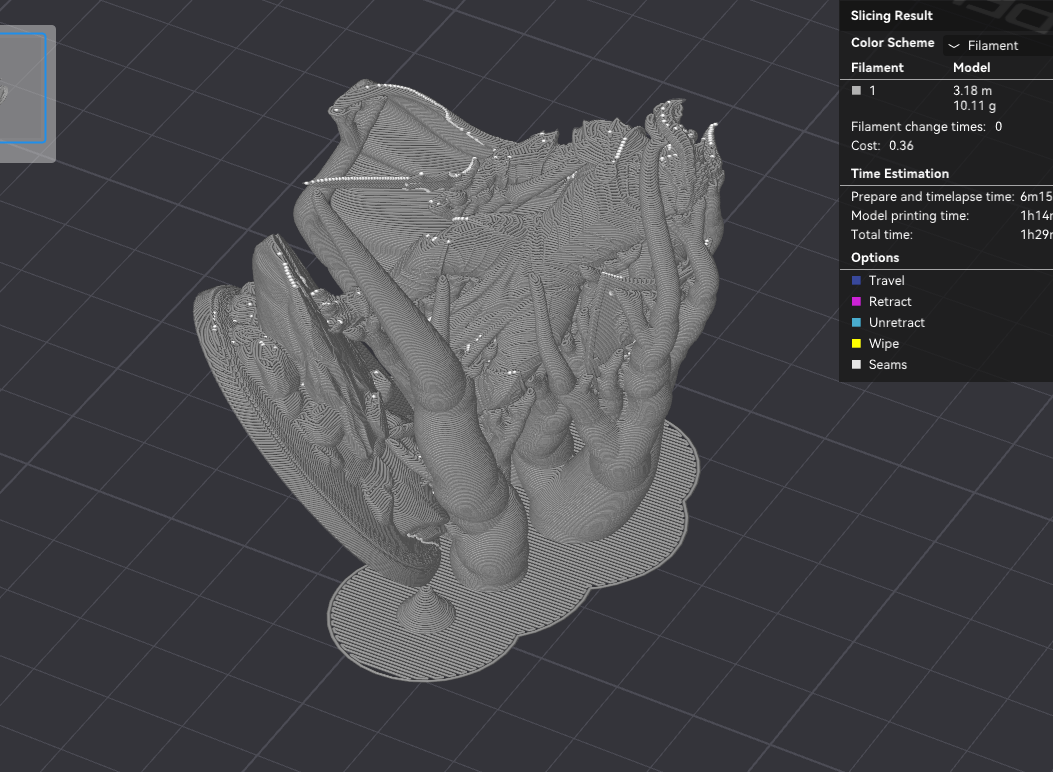Click the 10.11 g filament weight
This screenshot has height=772, width=1053.
[x=974, y=105]
